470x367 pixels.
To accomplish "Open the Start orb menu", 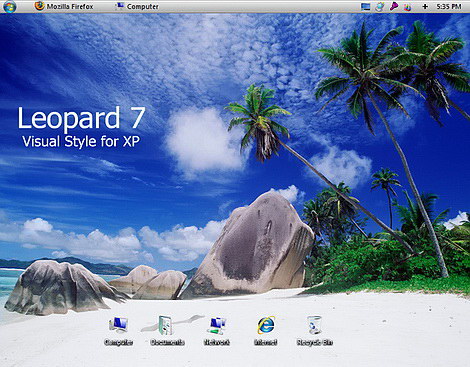I will coord(9,6).
